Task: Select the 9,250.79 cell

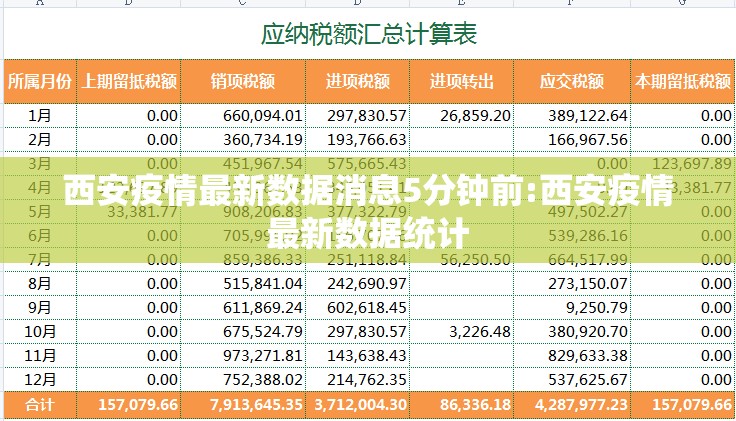Action: pos(572,307)
